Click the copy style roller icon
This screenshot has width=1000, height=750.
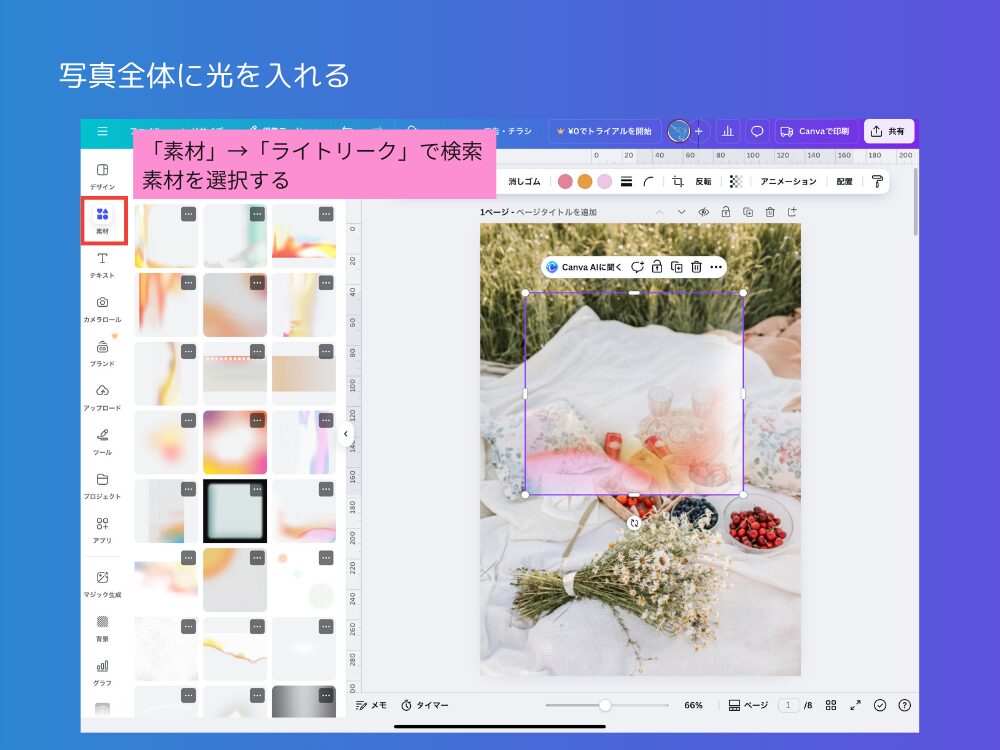click(878, 182)
